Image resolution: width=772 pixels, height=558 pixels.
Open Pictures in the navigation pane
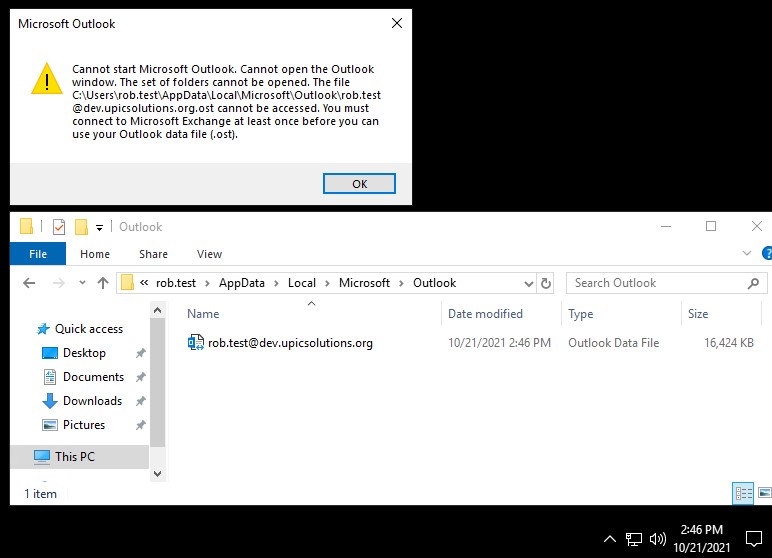pyautogui.click(x=84, y=425)
